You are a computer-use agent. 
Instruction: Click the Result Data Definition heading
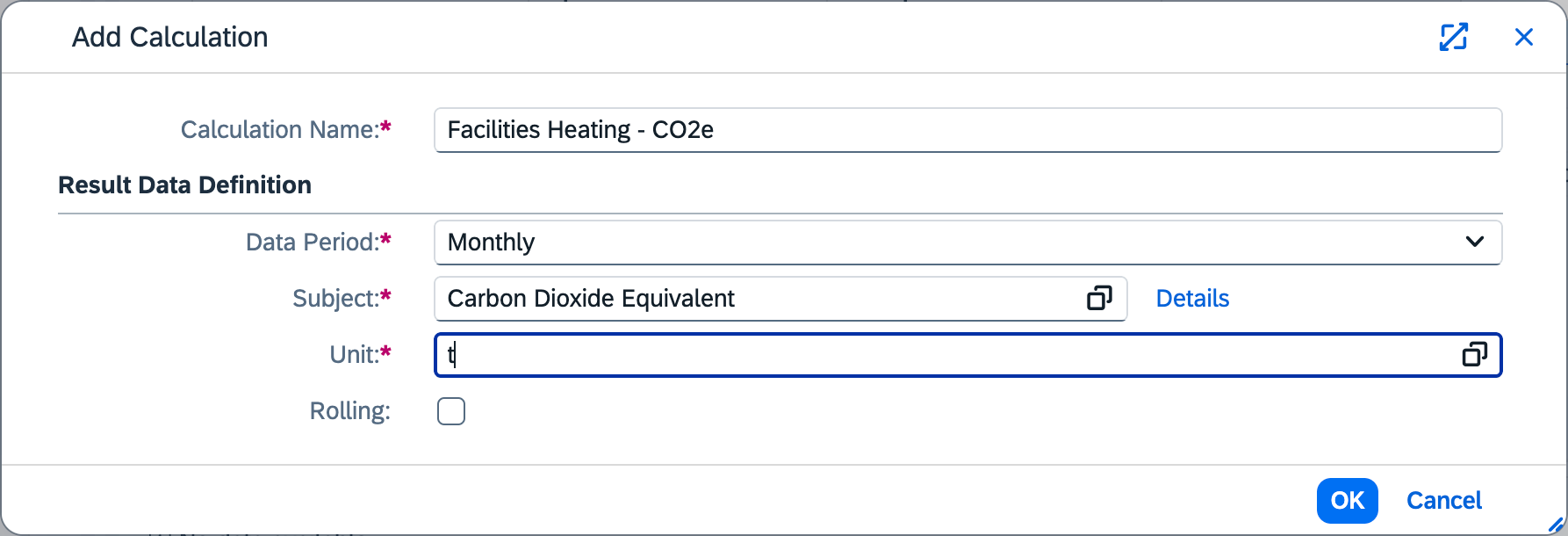click(184, 185)
